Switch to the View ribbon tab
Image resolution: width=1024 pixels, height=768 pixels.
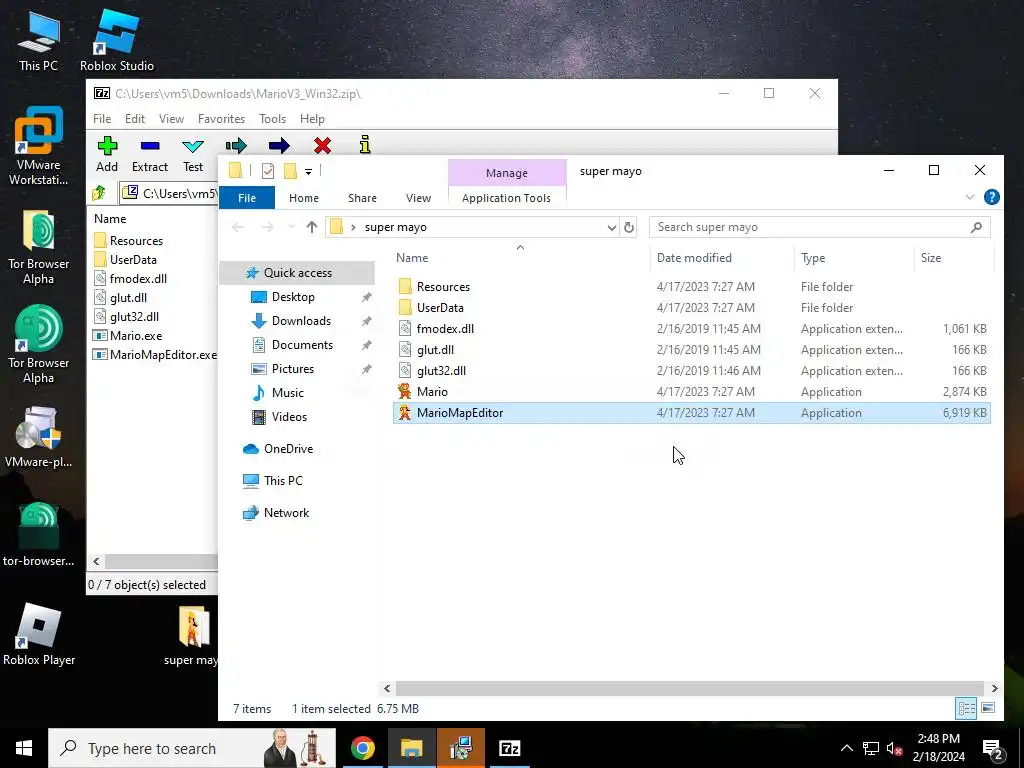(x=418, y=198)
